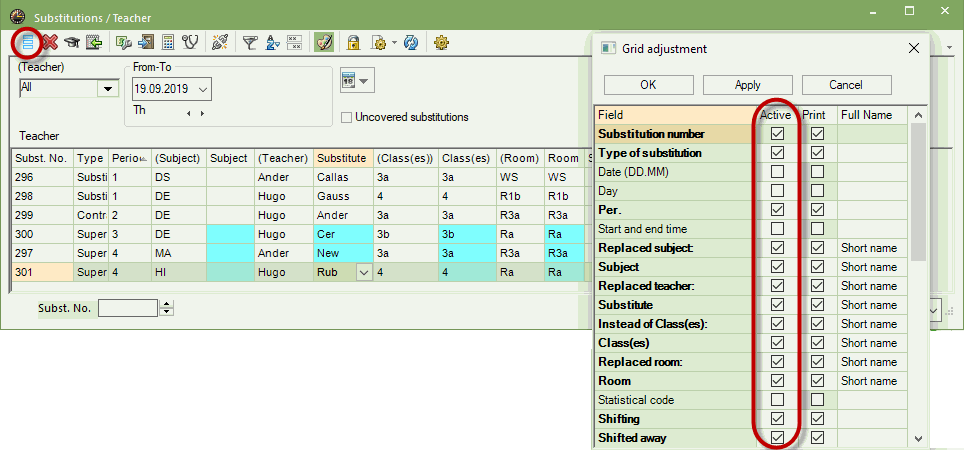Image resolution: width=964 pixels, height=450 pixels.
Task: Click Cancel in Grid adjustment
Action: pyautogui.click(x=847, y=85)
